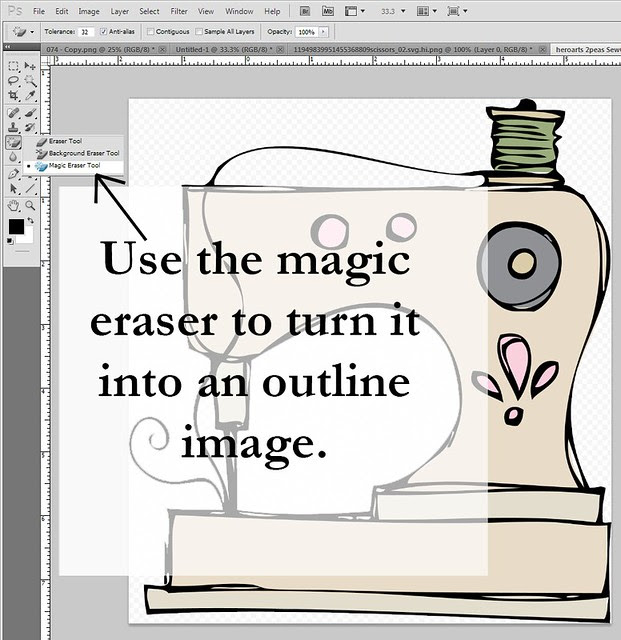Launch Adobe Bridge from the Br icon

[x=305, y=11]
